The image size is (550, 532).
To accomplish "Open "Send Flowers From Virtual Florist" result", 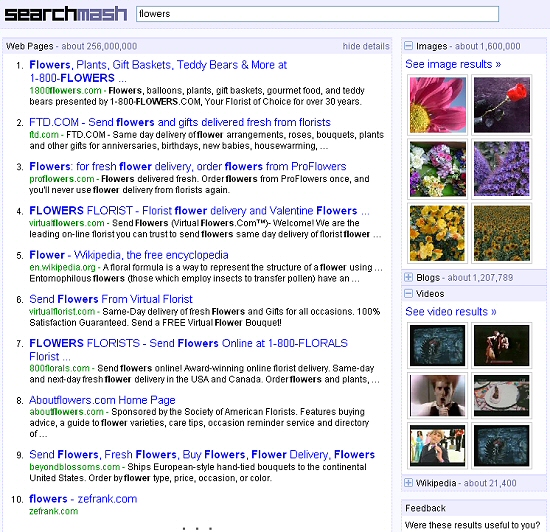I will tap(111, 299).
